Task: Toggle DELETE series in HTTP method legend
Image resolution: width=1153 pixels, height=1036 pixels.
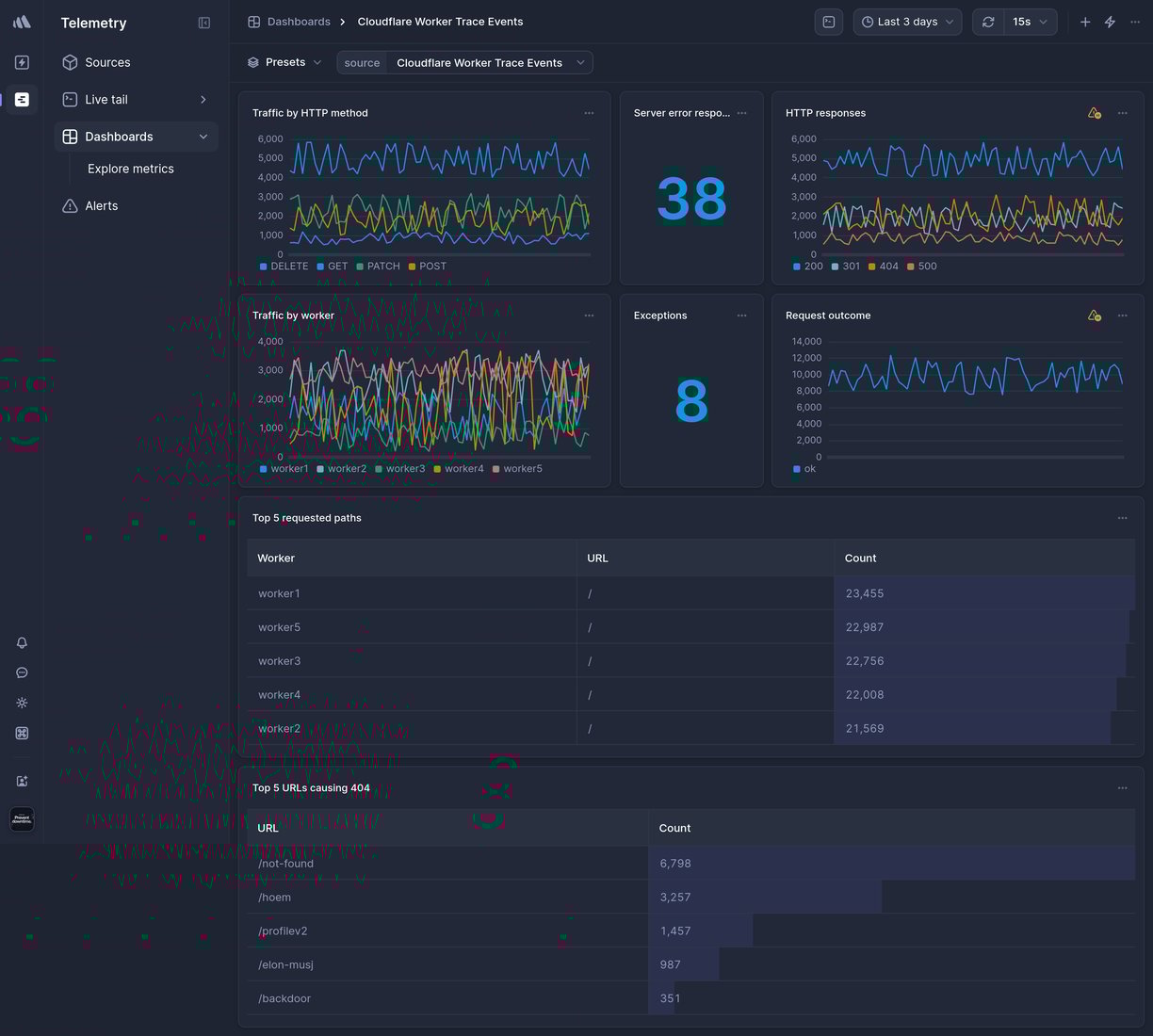Action: coord(284,267)
